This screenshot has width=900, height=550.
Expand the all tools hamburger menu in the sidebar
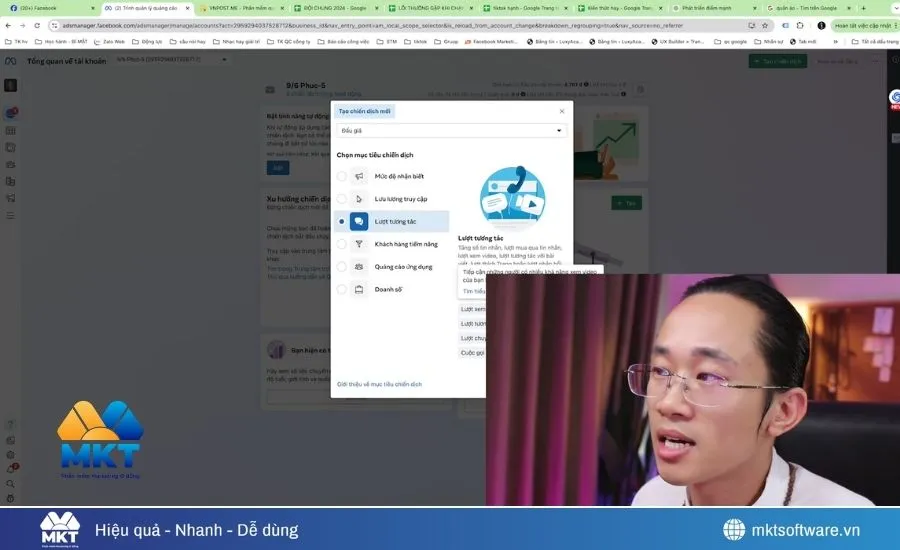10,216
